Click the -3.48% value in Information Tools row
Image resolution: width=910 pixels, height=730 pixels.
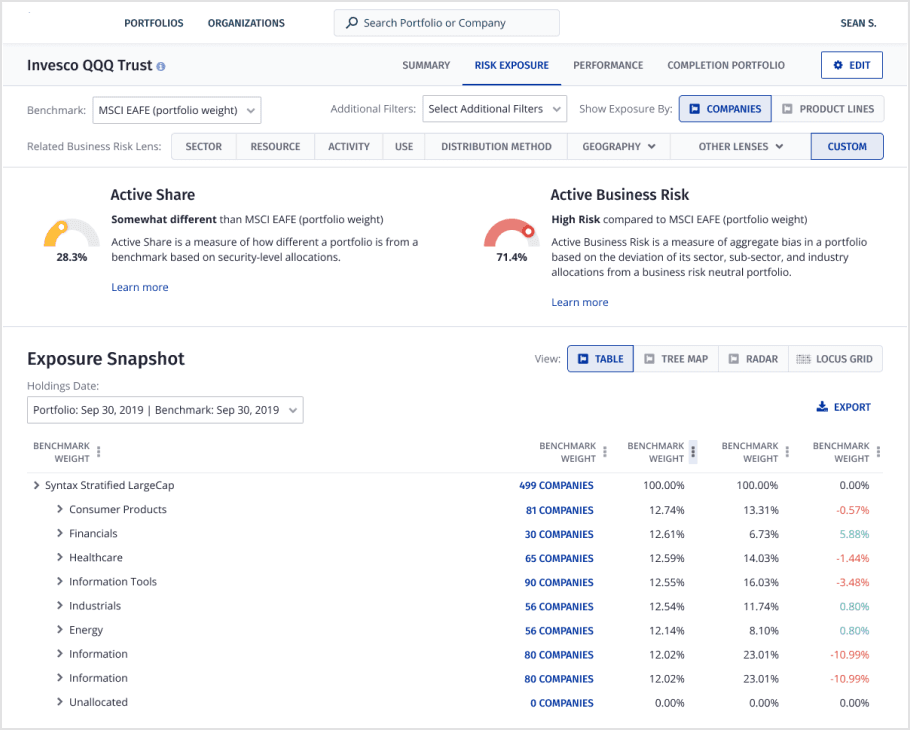pos(853,582)
